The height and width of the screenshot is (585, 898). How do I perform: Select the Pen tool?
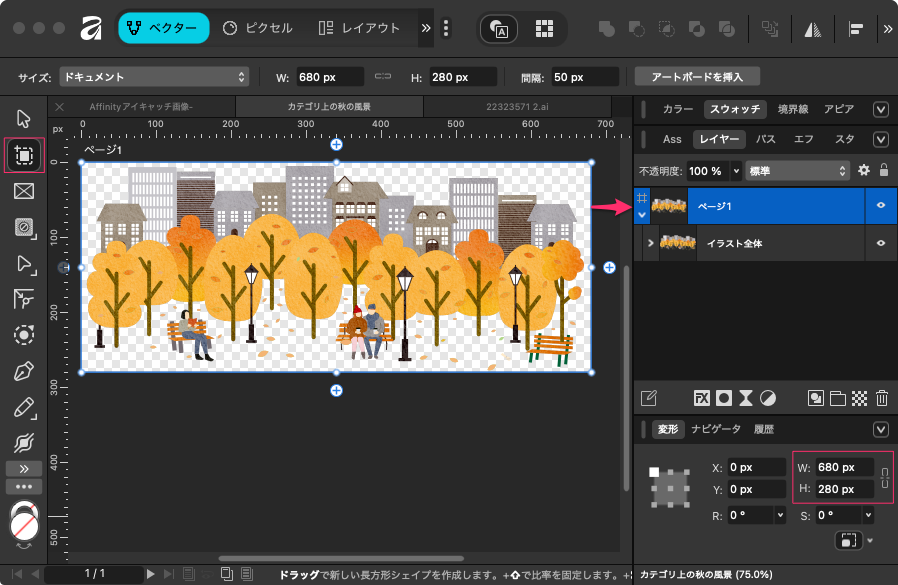pyautogui.click(x=25, y=372)
